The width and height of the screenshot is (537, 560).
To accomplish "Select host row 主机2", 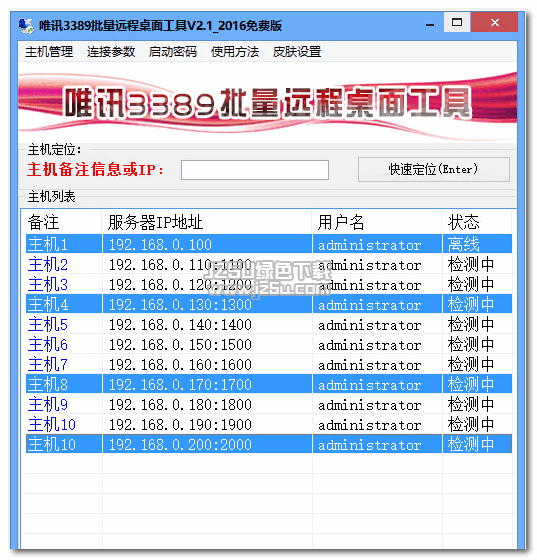I will [x=269, y=265].
